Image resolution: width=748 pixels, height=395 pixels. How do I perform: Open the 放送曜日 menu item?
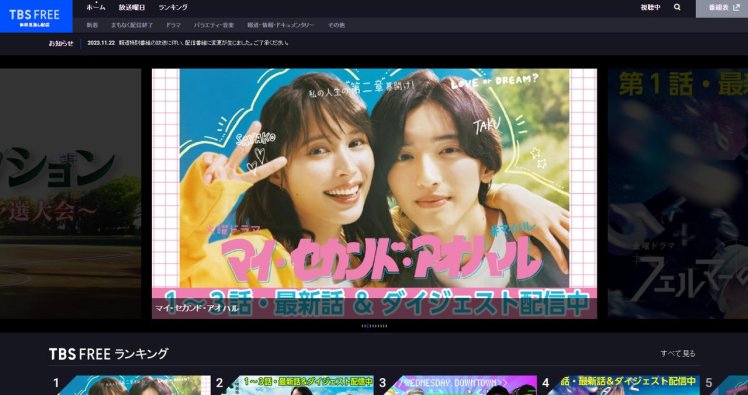(x=132, y=8)
